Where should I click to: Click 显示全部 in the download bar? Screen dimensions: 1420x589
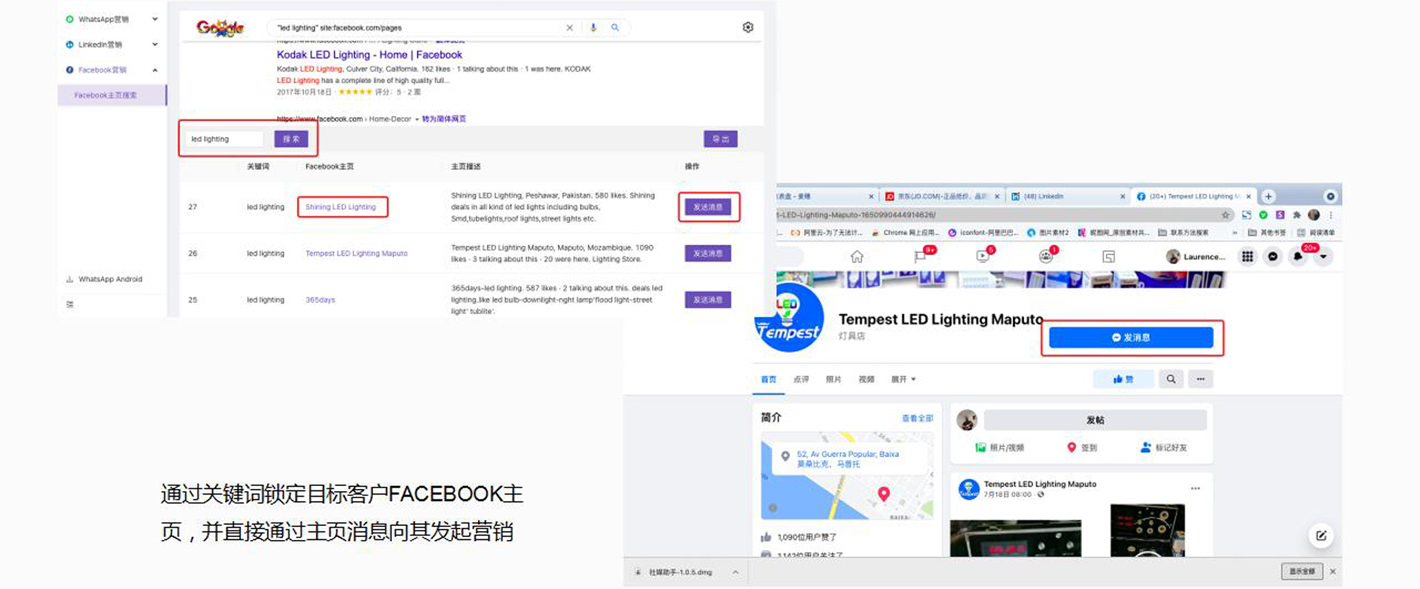coord(1302,571)
